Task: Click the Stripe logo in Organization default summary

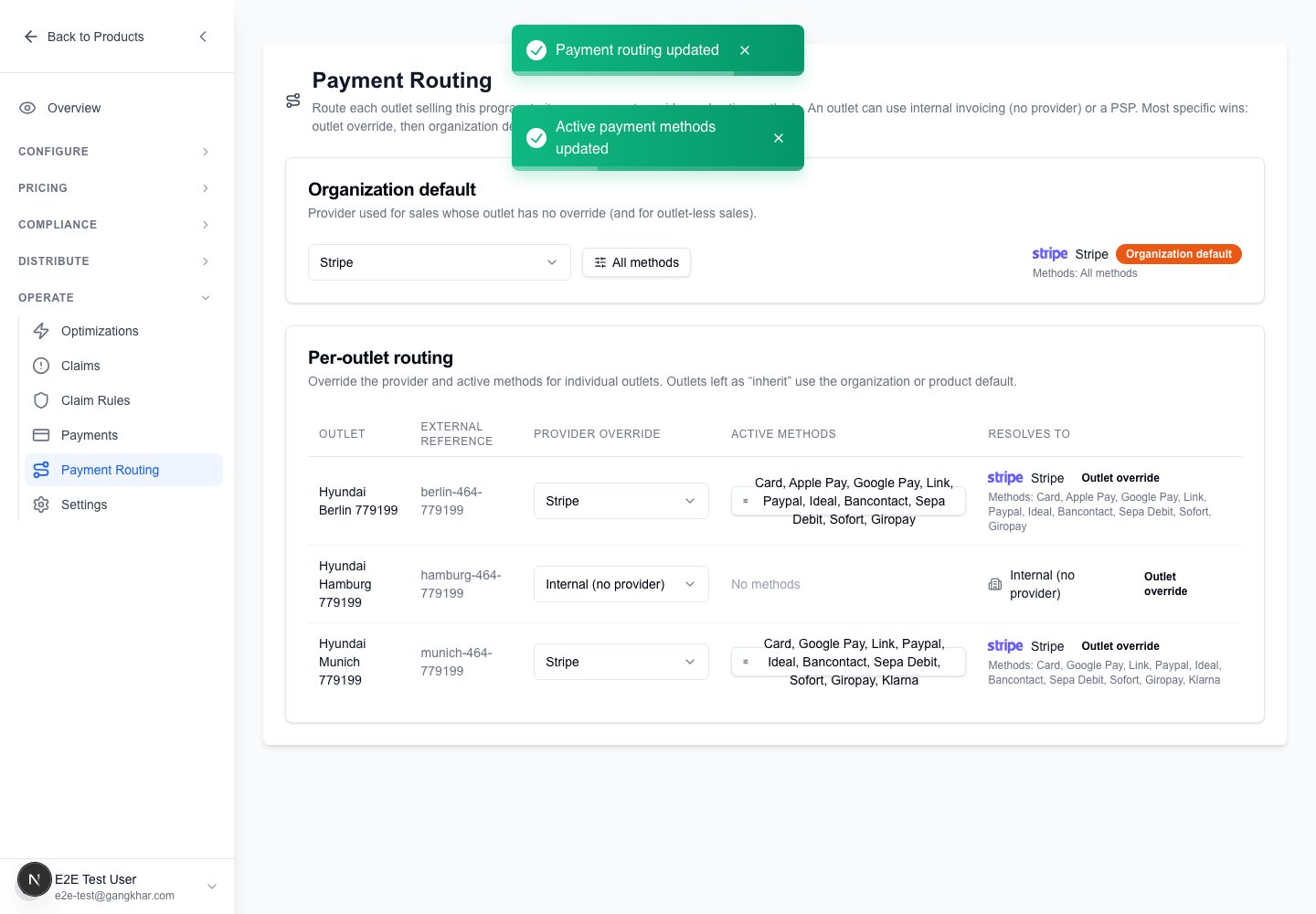Action: [x=1050, y=254]
